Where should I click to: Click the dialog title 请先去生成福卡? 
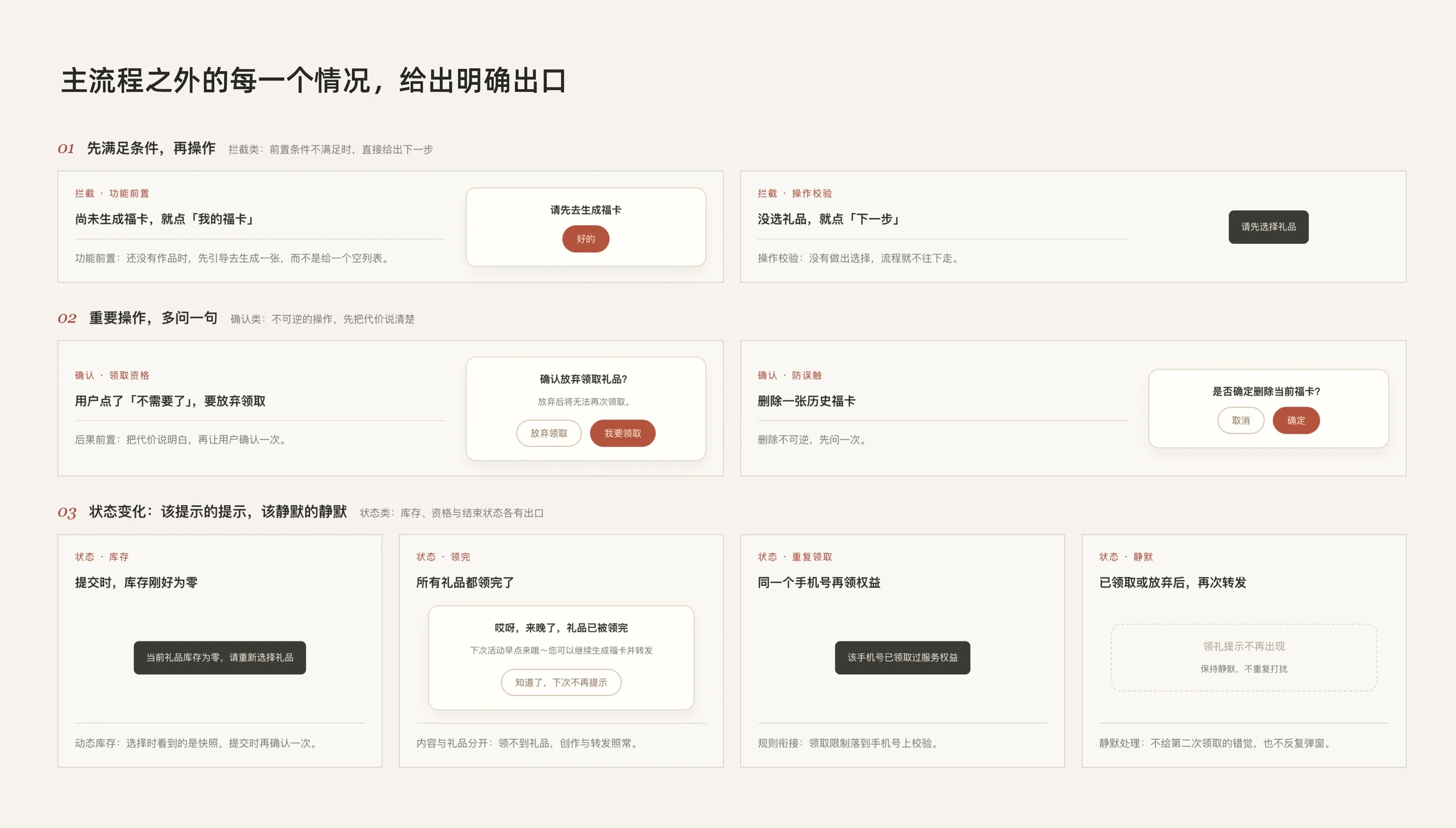(585, 210)
